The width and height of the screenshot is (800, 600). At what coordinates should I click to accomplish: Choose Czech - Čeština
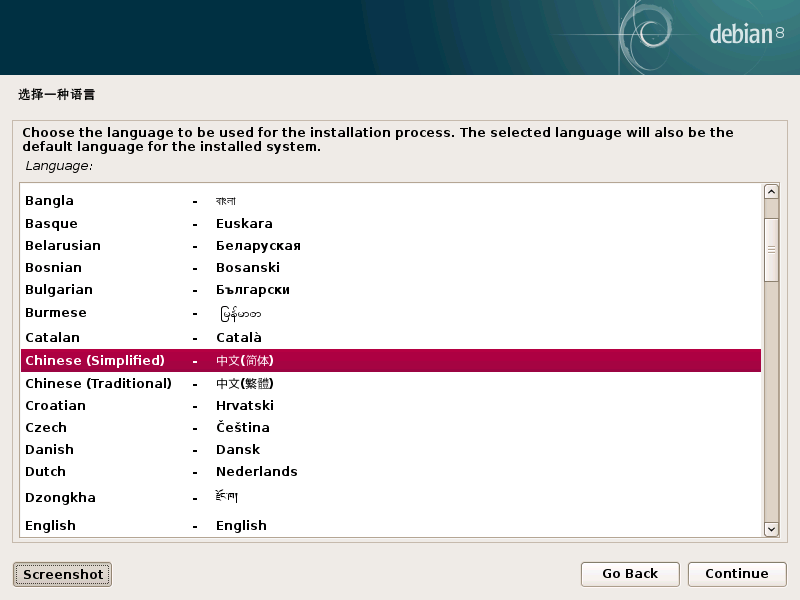pos(391,427)
